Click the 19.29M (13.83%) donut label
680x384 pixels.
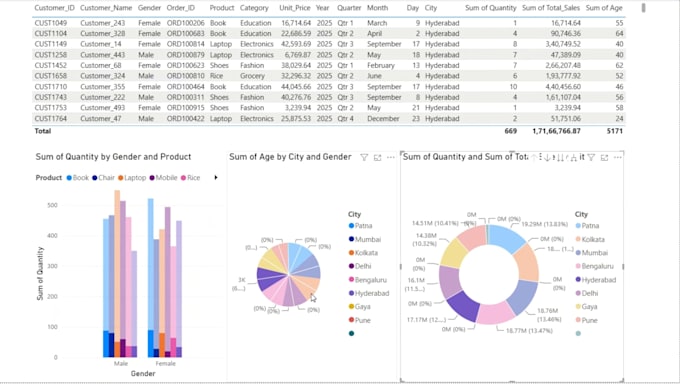point(544,224)
